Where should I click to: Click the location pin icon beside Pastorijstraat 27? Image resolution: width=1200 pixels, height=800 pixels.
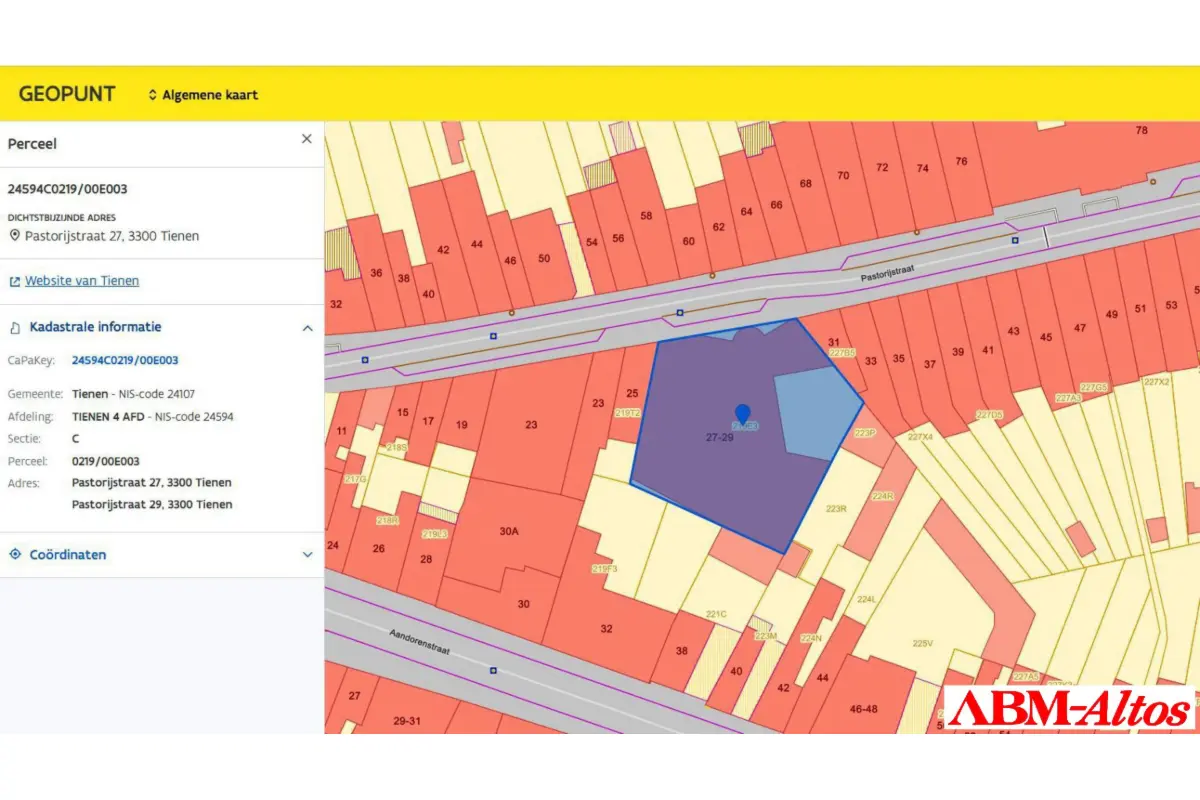[15, 236]
